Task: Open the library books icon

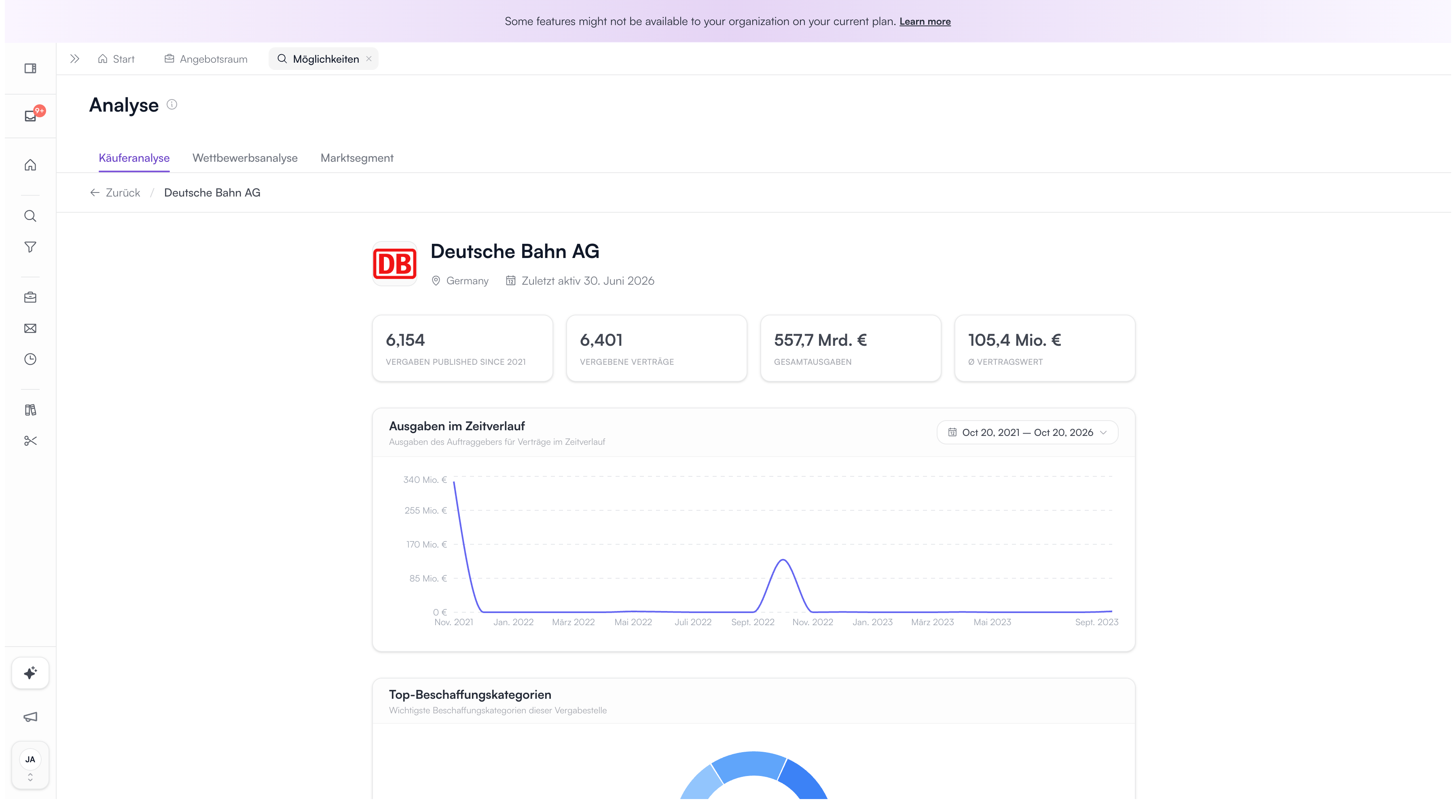Action: point(30,410)
